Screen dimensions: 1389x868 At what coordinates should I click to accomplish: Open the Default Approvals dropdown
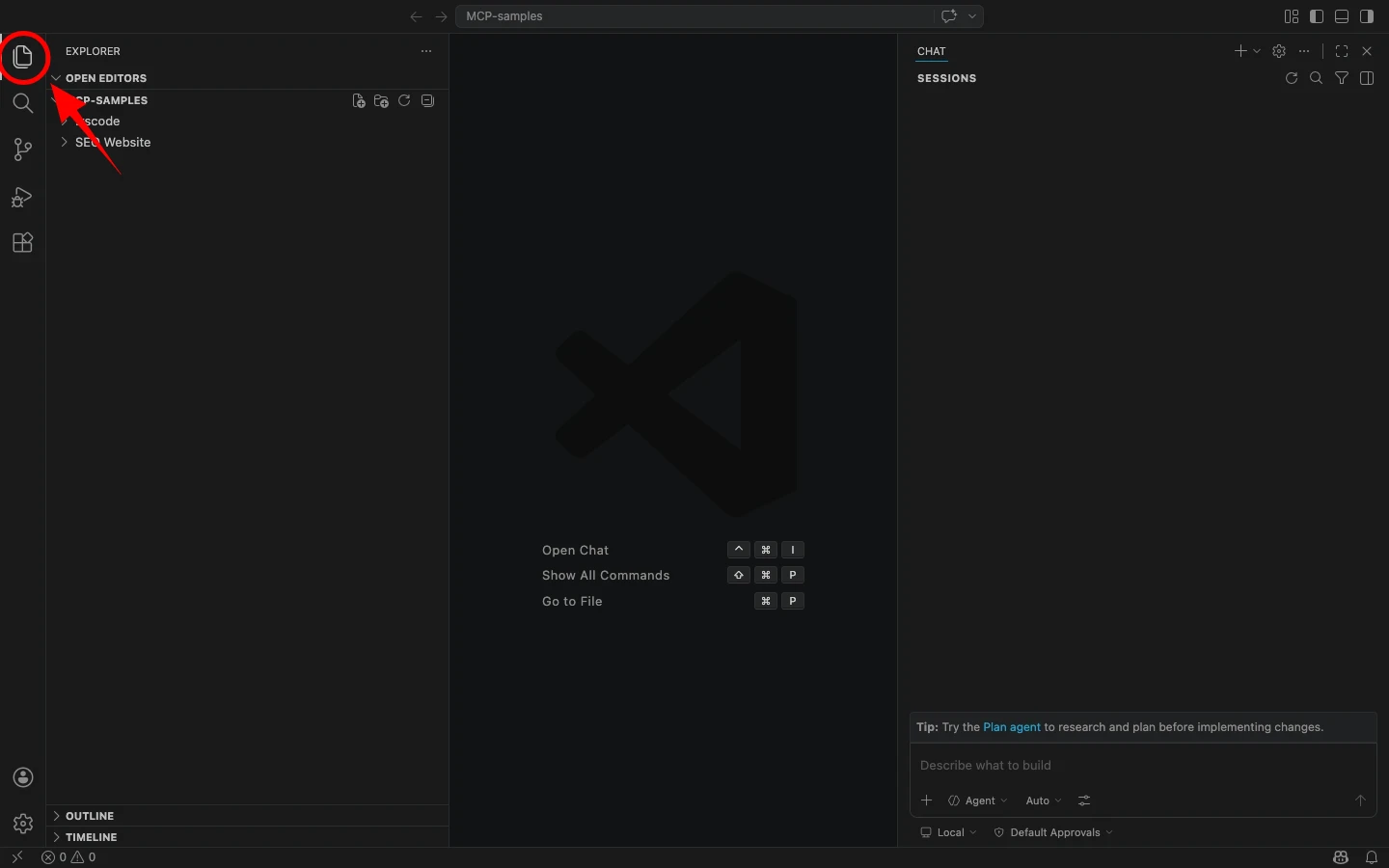click(1053, 832)
